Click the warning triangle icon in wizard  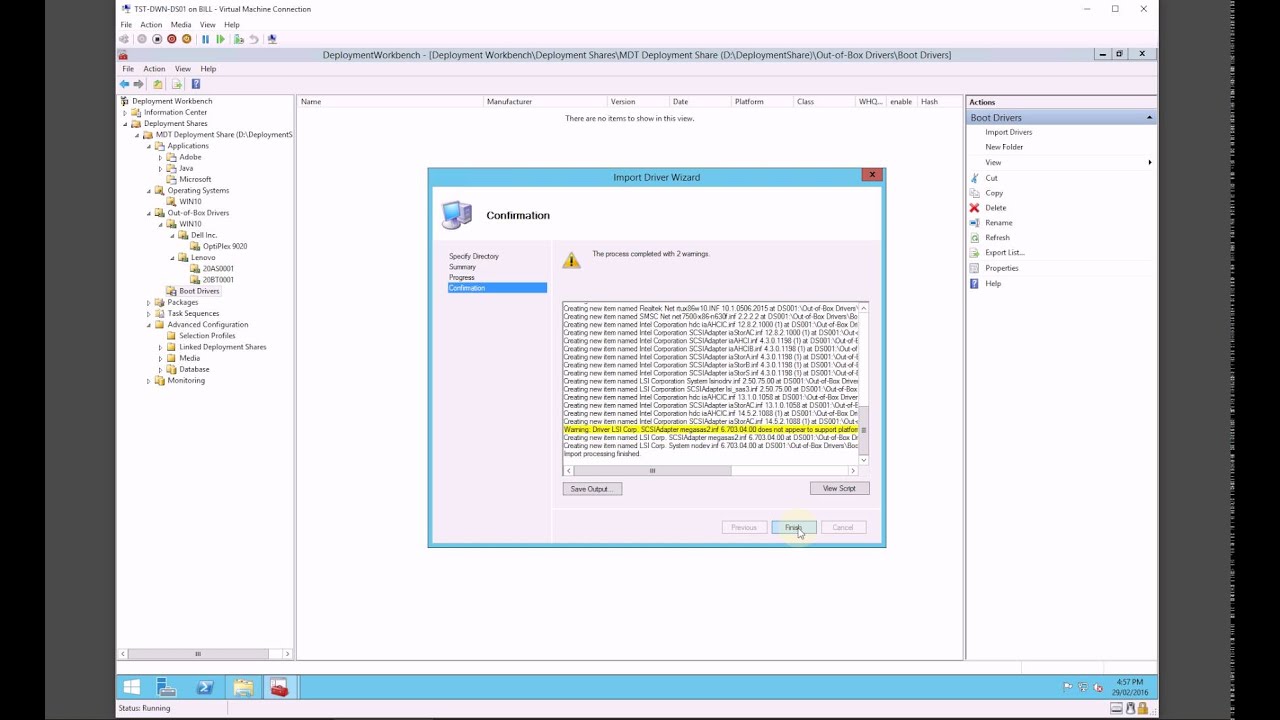(571, 261)
